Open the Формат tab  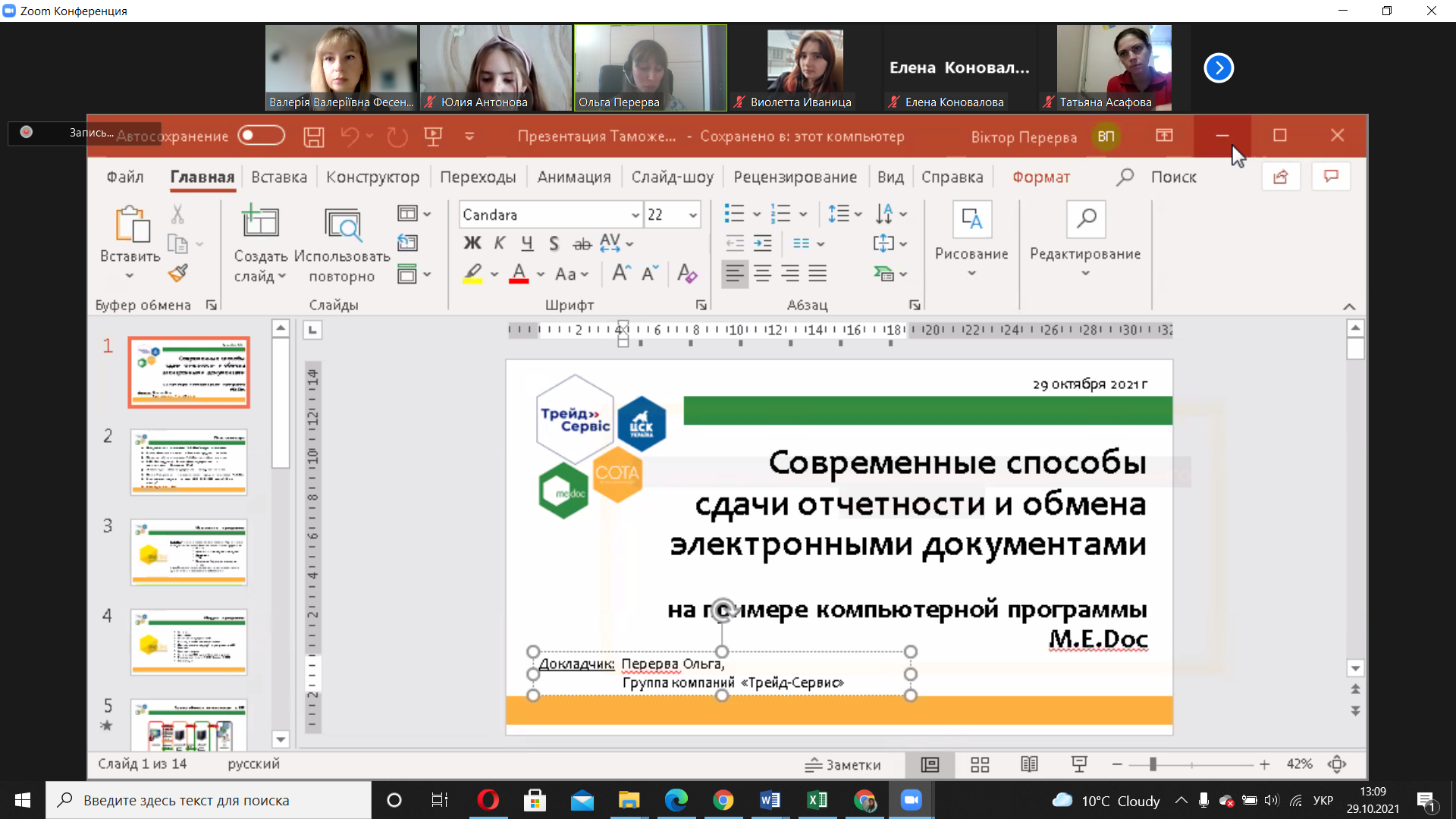pyautogui.click(x=1041, y=177)
